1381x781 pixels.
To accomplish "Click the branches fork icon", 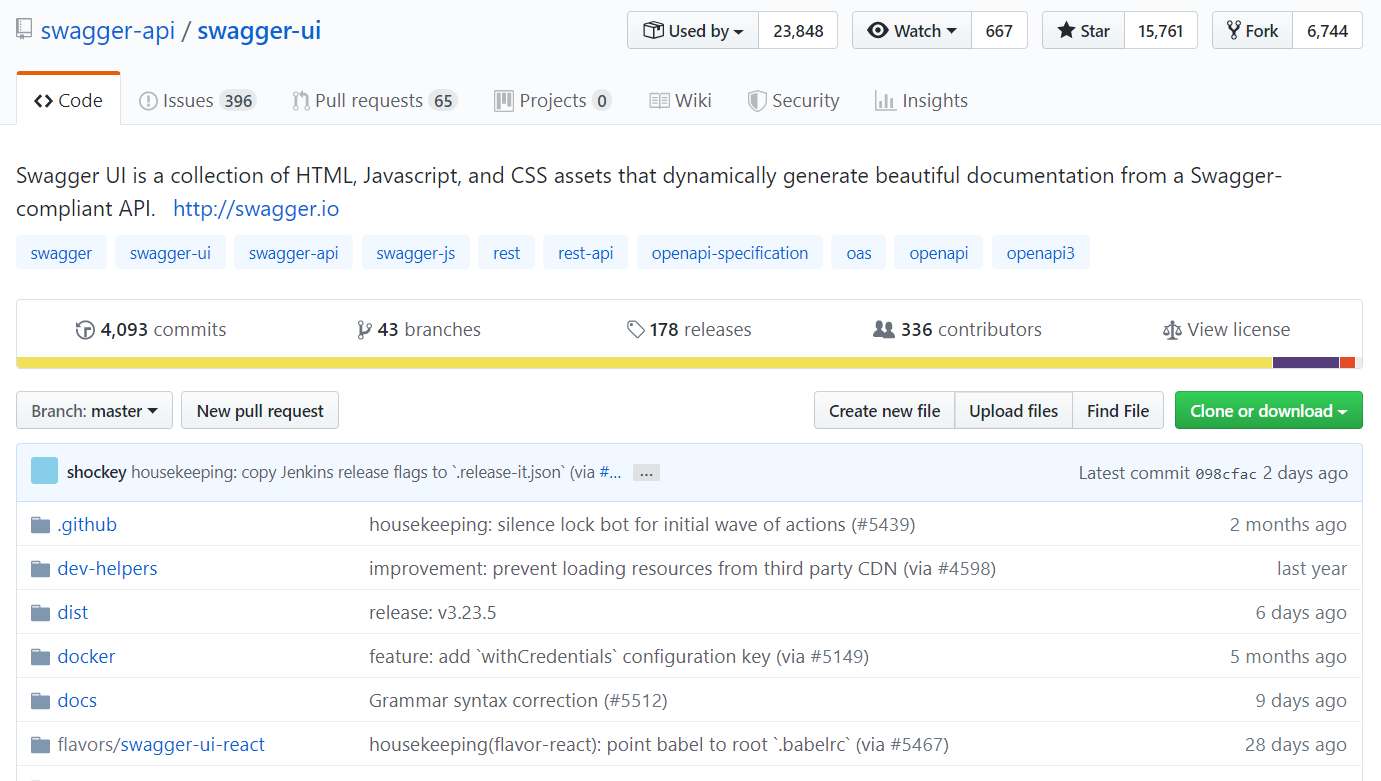I will point(364,330).
